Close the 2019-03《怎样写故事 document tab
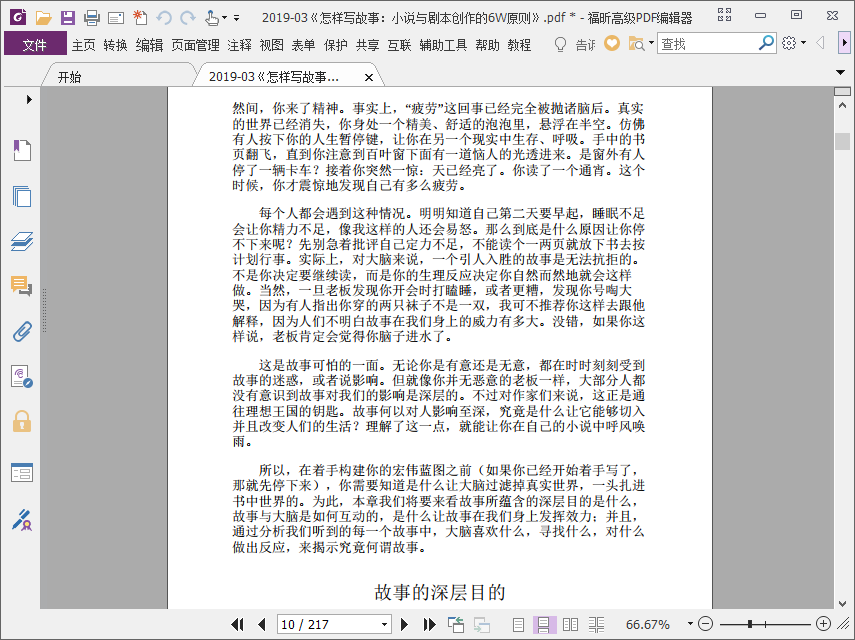The image size is (855, 640). (x=369, y=77)
